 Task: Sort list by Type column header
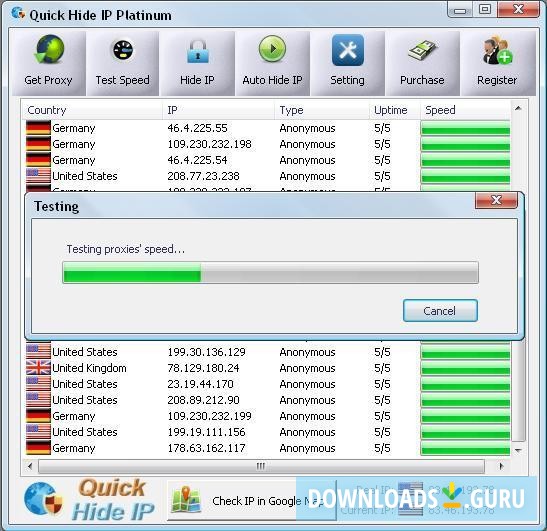(x=322, y=110)
